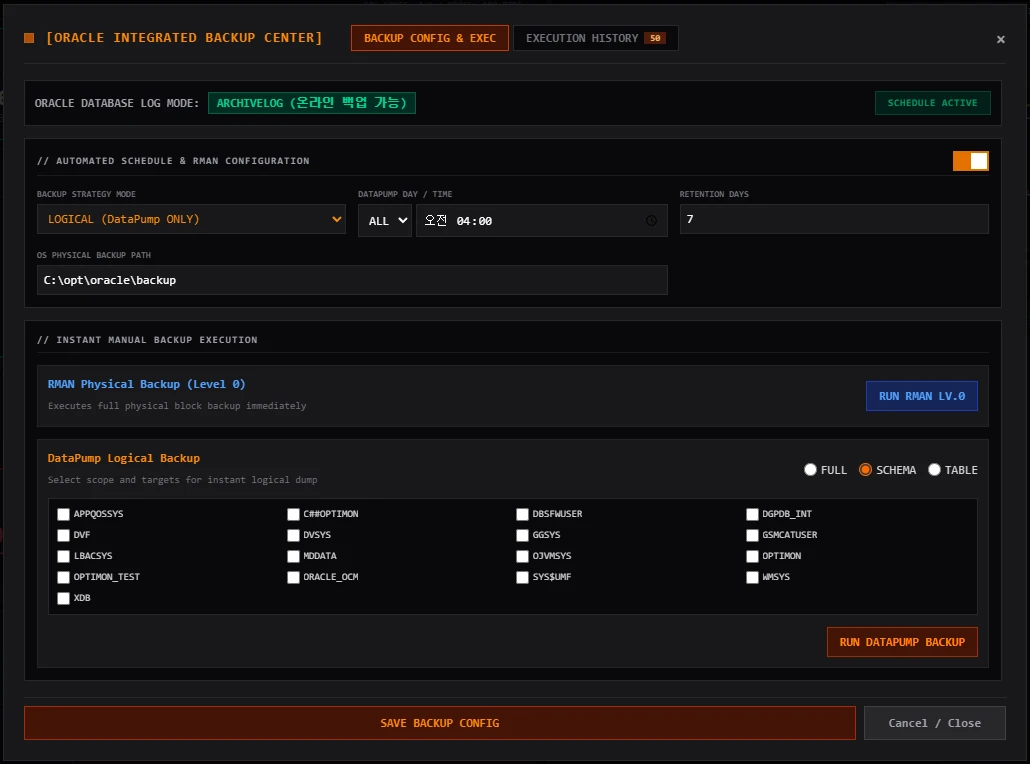Click the 'DataPump Logical Backup' heading
Screen dimensions: 1030x764
point(123,459)
